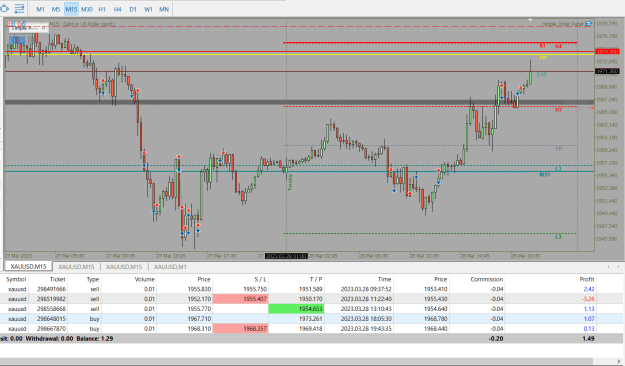Image resolution: width=625 pixels, height=366 pixels.
Task: Sort trades by Symbol column header
Action: [x=16, y=279]
